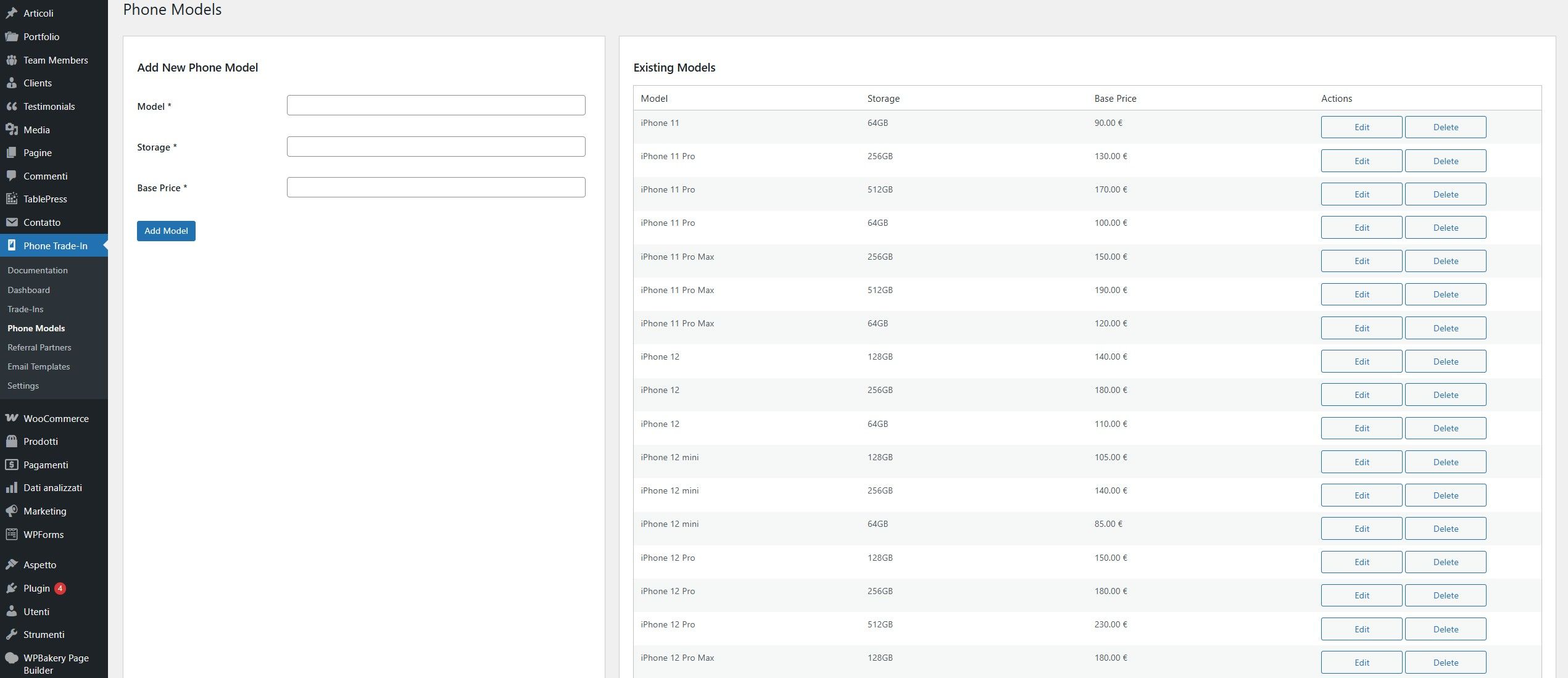
Task: Open the Referral Partners submenu item
Action: pos(39,347)
